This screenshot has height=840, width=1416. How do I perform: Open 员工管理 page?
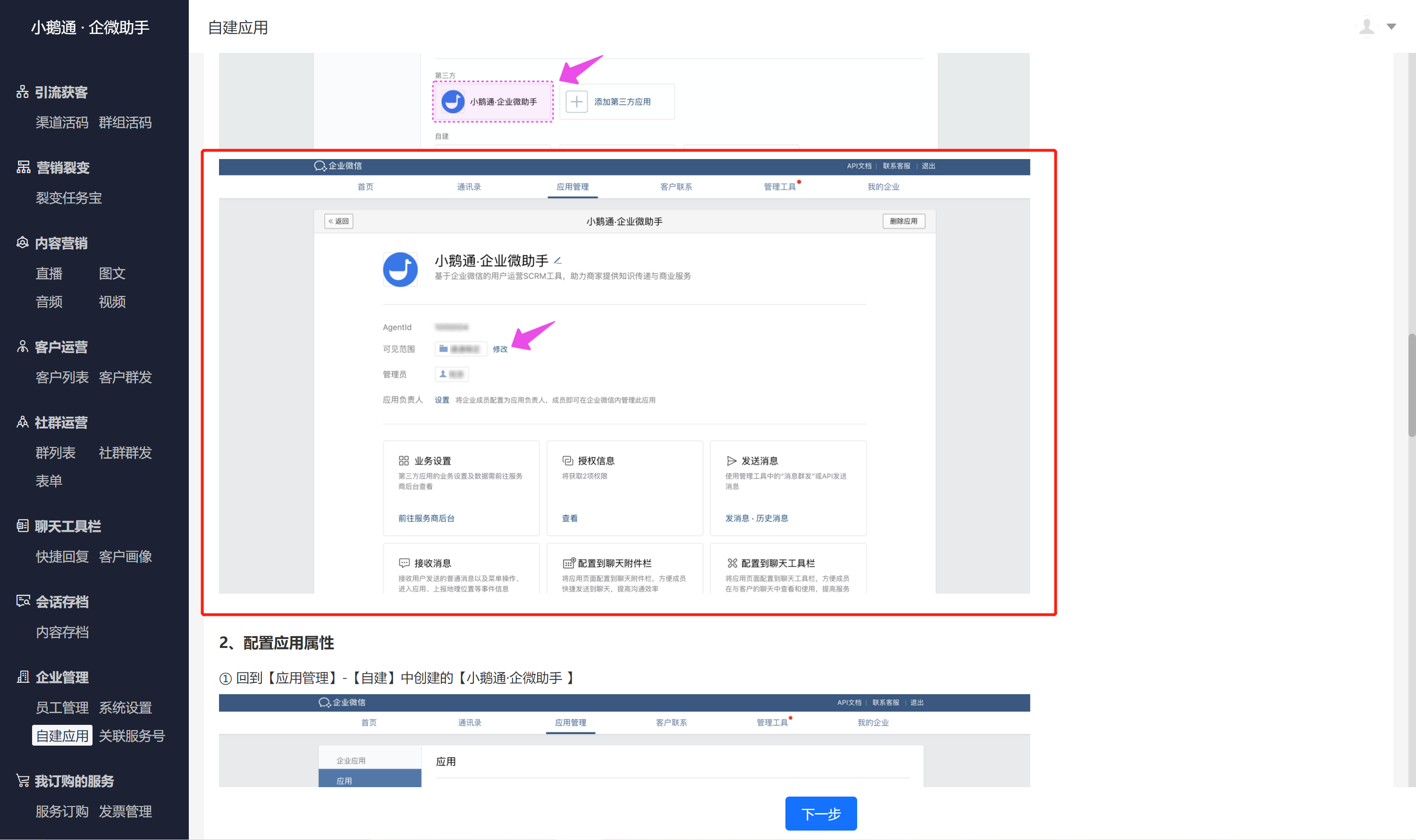click(x=62, y=707)
